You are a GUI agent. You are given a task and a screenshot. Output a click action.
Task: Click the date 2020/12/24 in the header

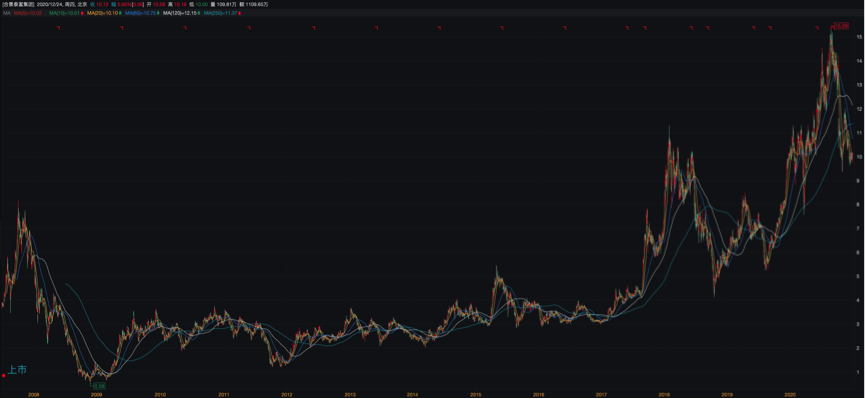coord(49,4)
